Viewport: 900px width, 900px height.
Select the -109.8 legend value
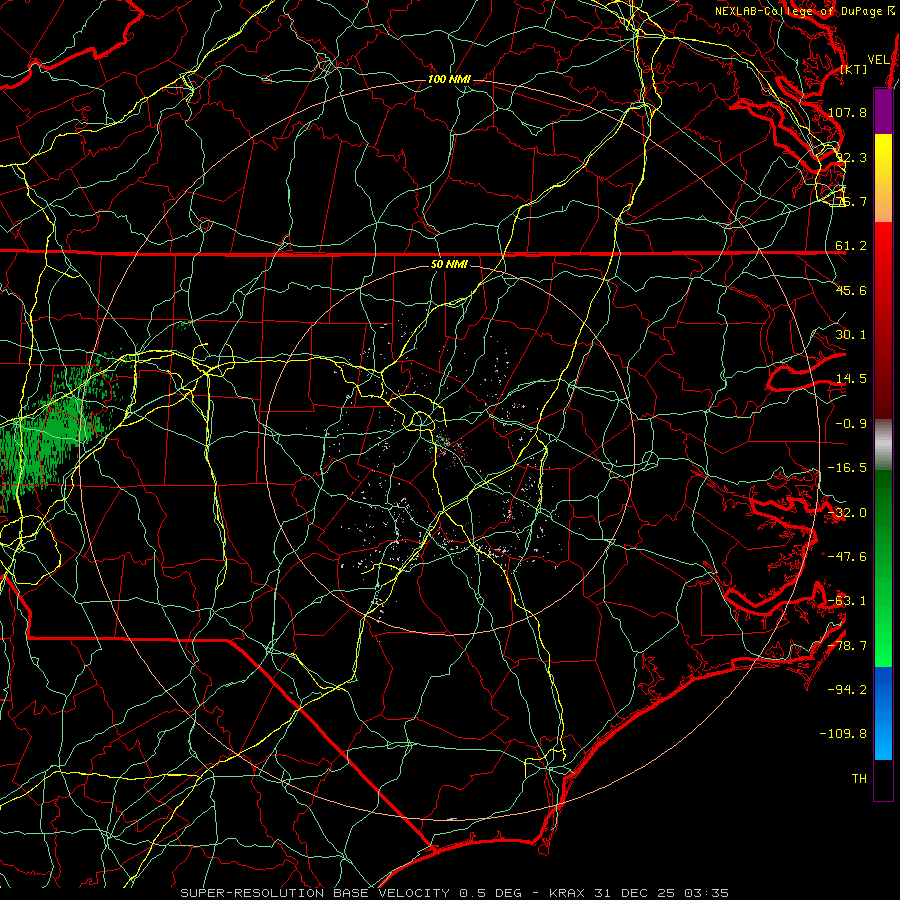point(844,734)
